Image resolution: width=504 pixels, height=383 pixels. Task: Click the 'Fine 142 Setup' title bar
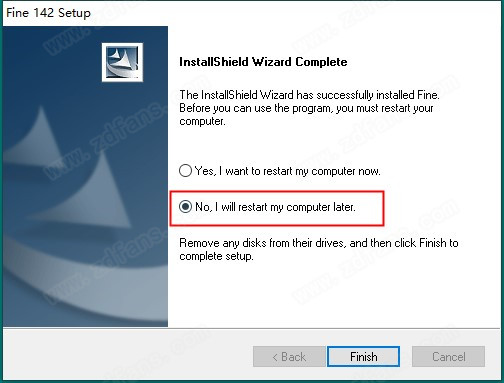click(x=252, y=13)
